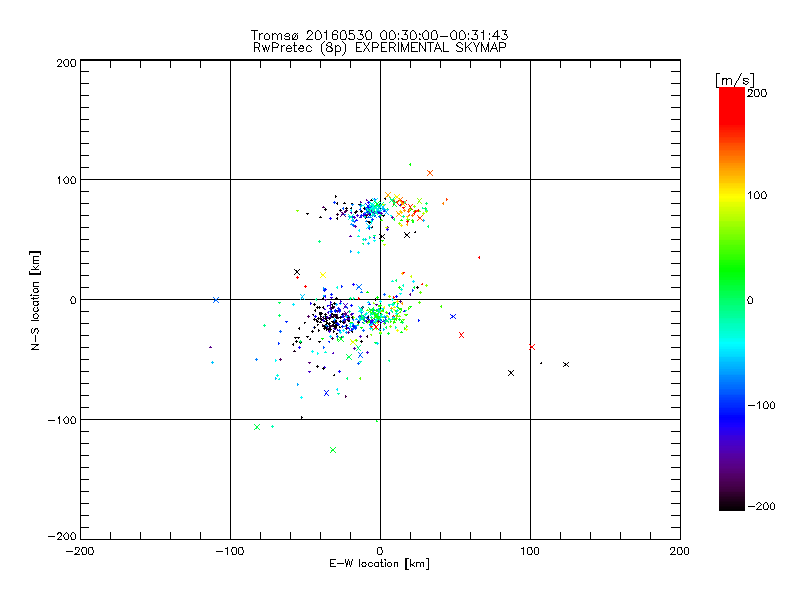
Task: Click the isolated orange X marker above the 100 km gridline
Action: [430, 173]
